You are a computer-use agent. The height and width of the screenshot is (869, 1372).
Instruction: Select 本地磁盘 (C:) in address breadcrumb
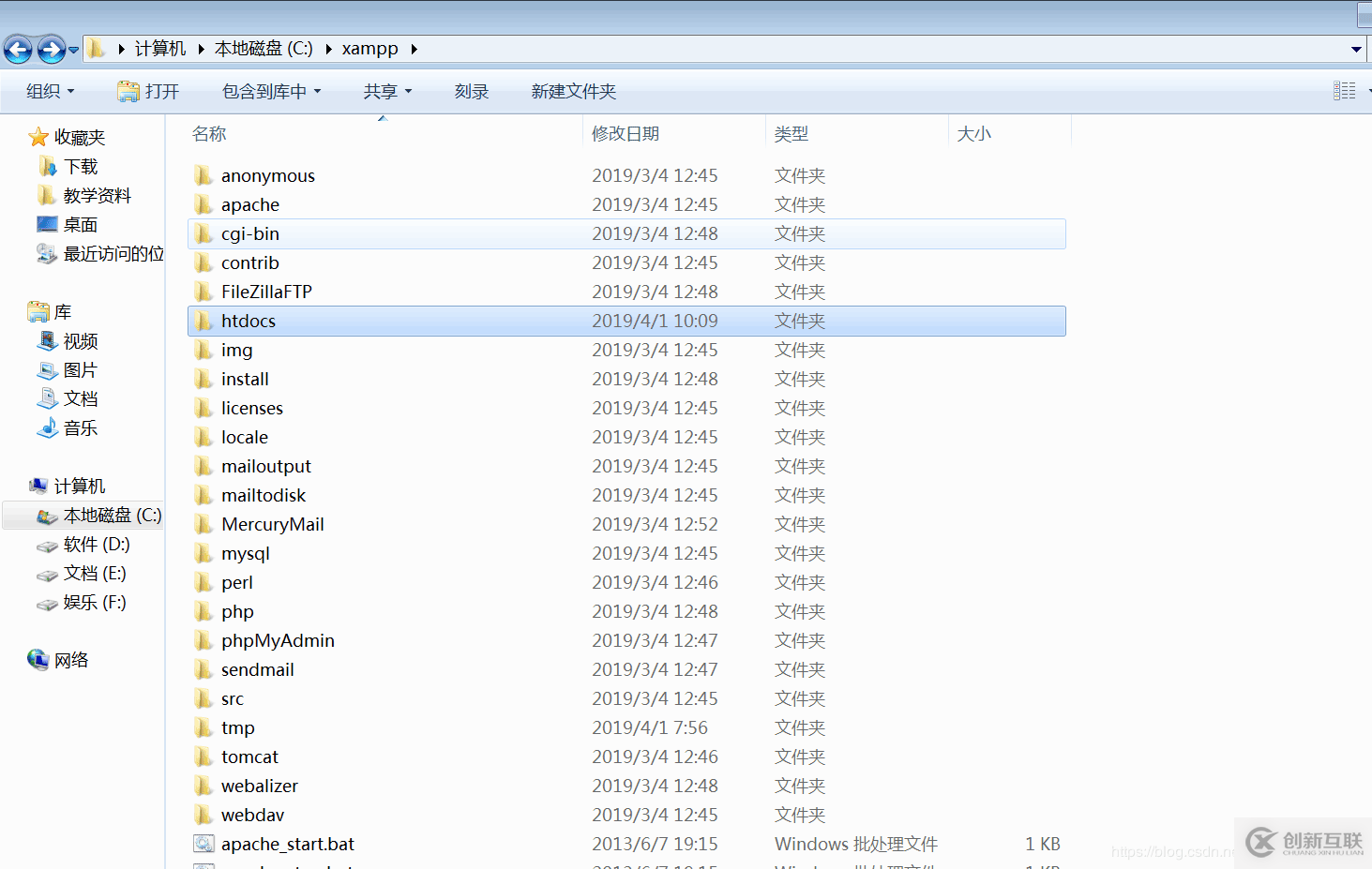[264, 48]
